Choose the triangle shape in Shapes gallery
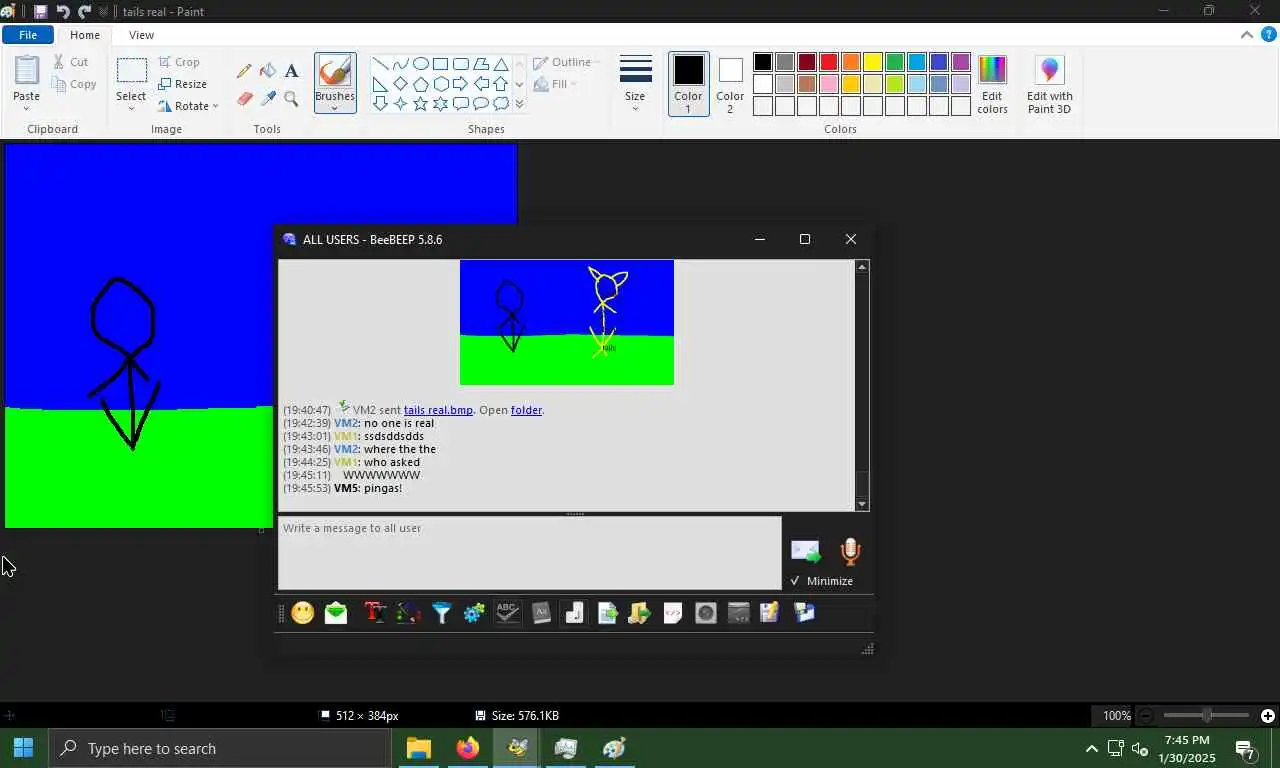Screen dimensions: 1280x768 pos(500,63)
